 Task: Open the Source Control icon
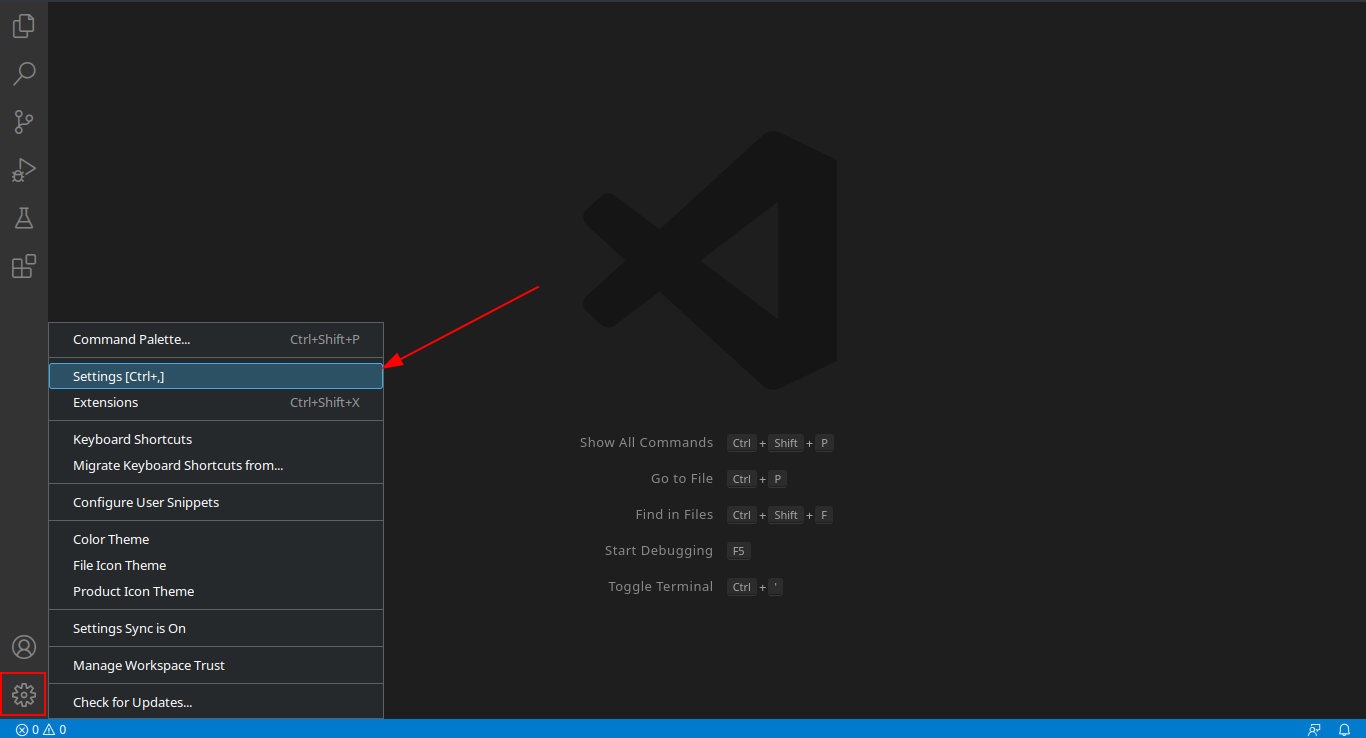24,122
